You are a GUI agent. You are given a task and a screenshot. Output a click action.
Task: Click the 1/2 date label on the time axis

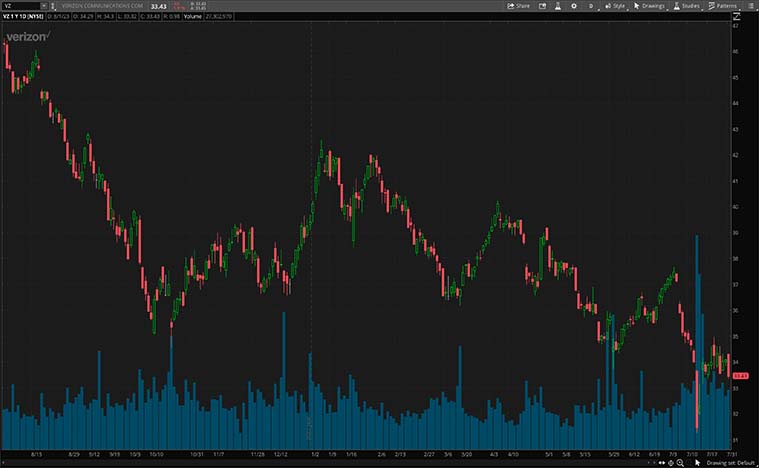[x=315, y=454]
